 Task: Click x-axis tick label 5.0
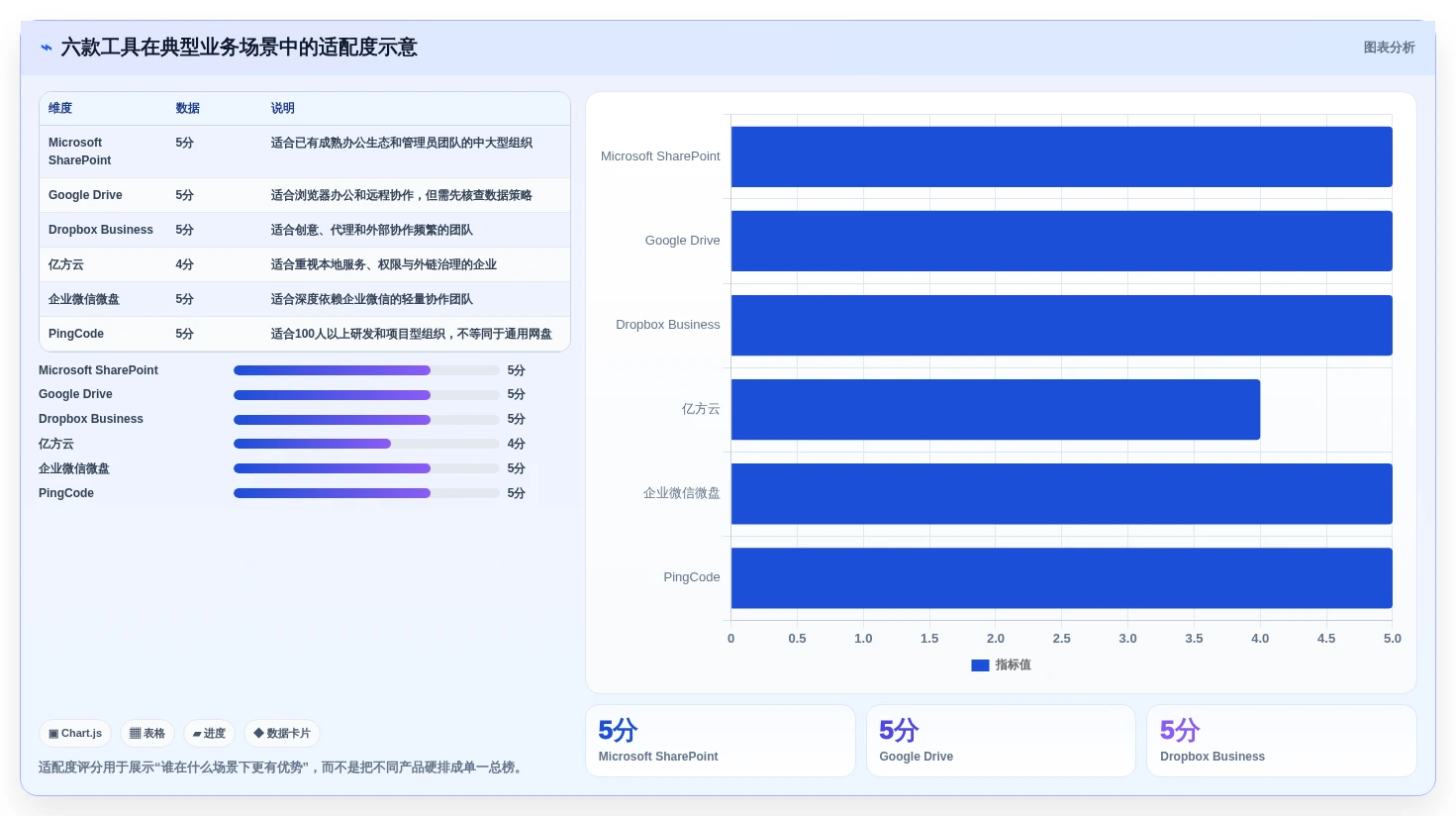1393,639
